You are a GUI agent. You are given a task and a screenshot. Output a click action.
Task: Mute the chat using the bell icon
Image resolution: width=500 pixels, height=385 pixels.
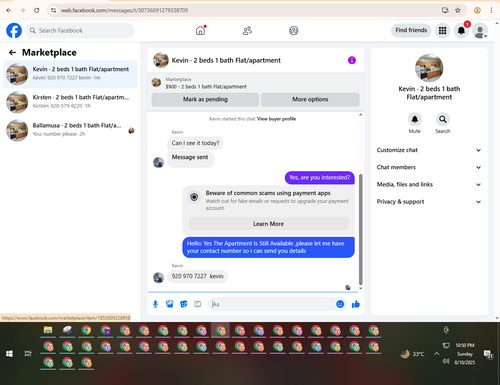coord(415,119)
